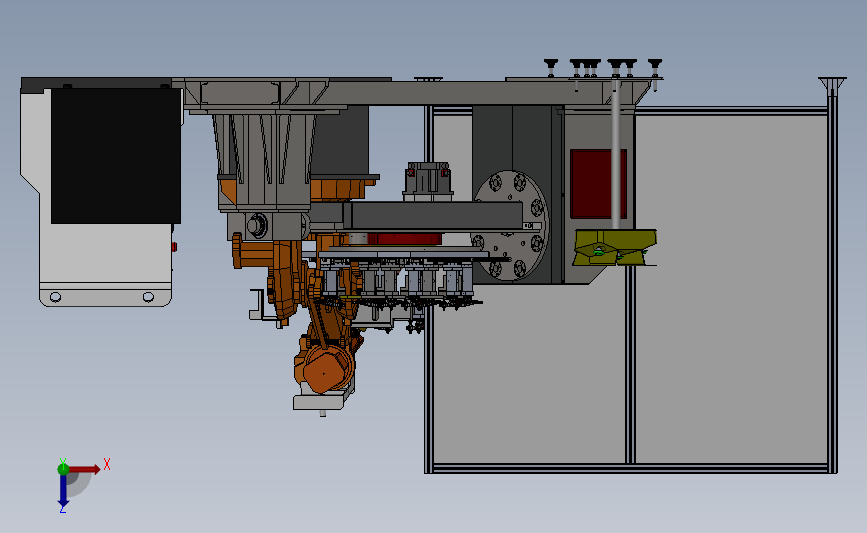The height and width of the screenshot is (533, 867).
Task: Click the red X axis arrow of the triad
Action: click(x=84, y=469)
